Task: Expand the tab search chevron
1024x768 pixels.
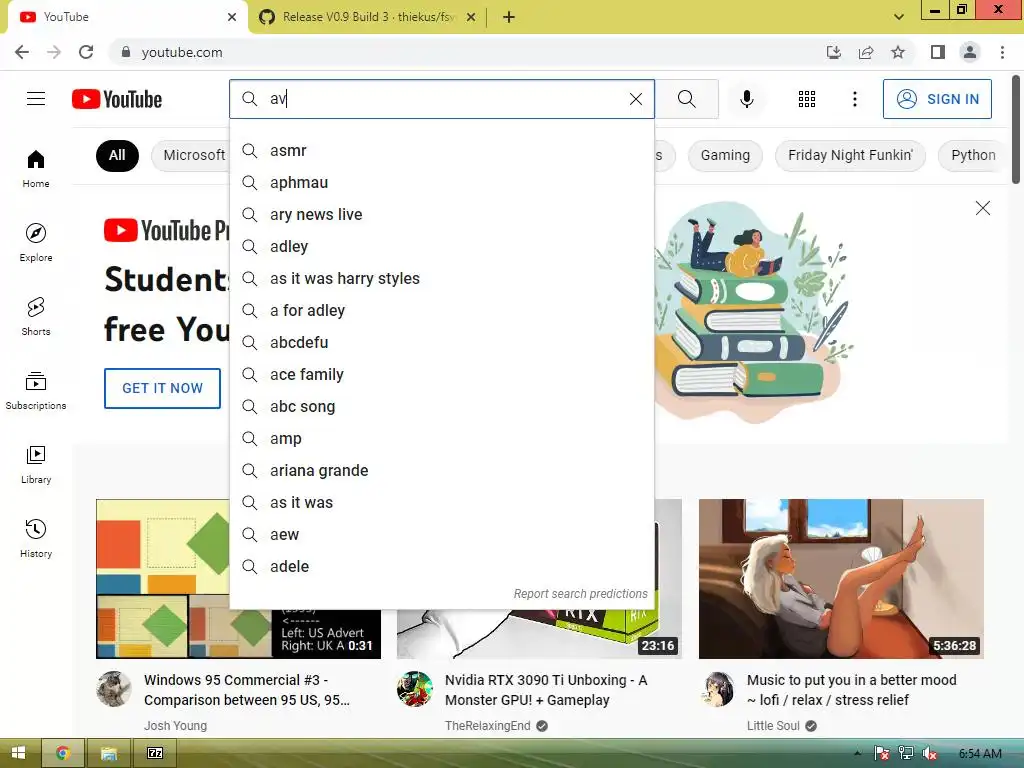Action: tap(899, 17)
